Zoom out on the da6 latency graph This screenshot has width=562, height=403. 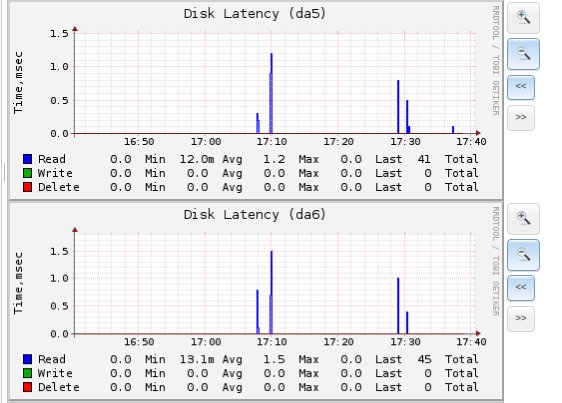click(x=523, y=255)
